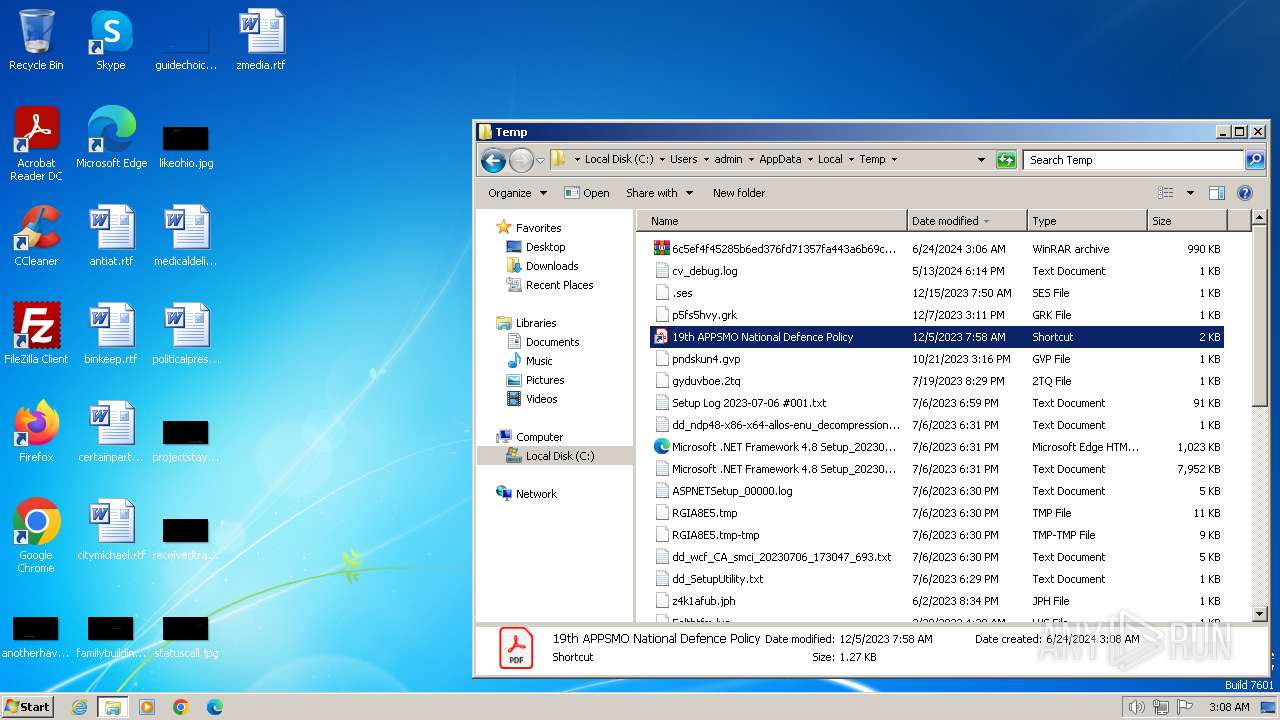This screenshot has width=1280, height=720.
Task: Open medicaldeli... rtf desktop file
Action: click(x=186, y=236)
